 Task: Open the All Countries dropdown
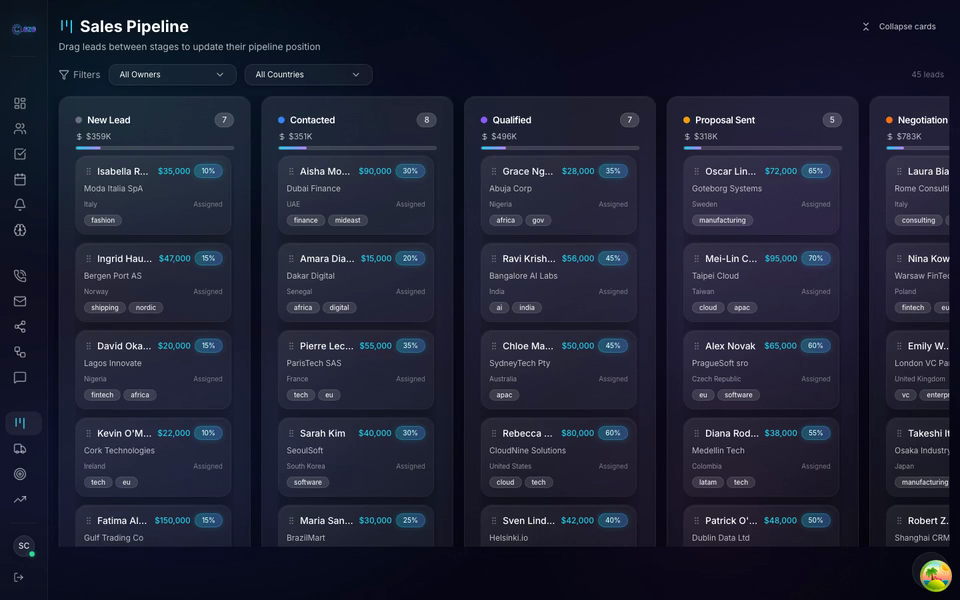point(308,74)
